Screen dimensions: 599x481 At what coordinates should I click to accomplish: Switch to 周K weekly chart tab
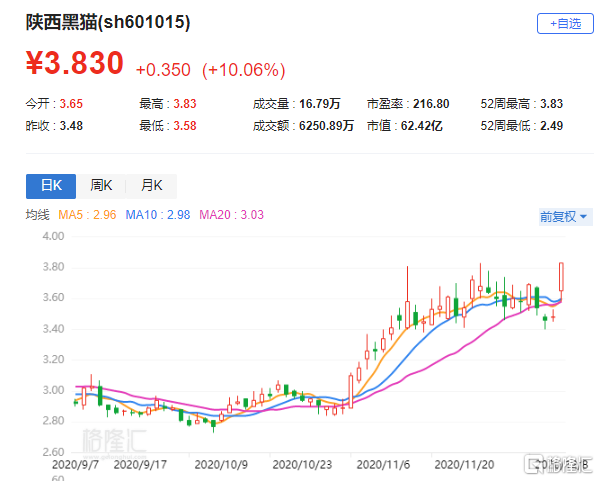(x=101, y=186)
